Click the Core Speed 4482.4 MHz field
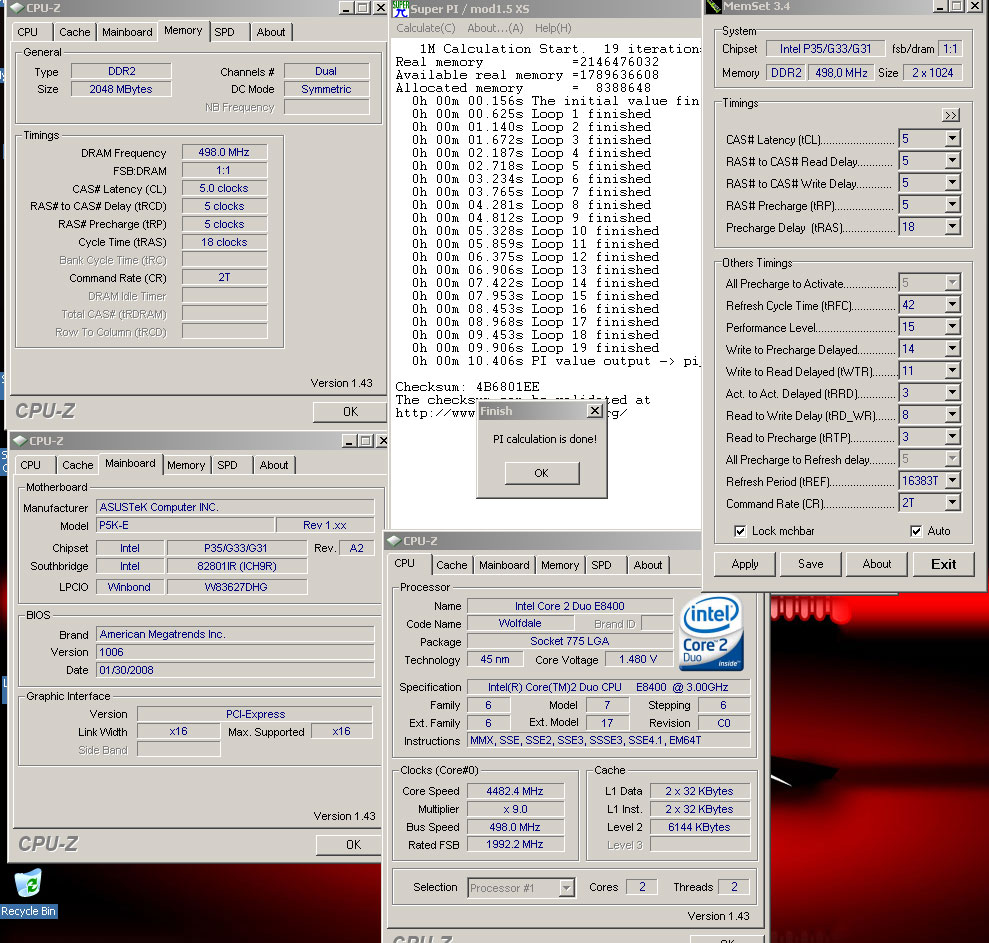Image resolution: width=989 pixels, height=943 pixels. [515, 791]
